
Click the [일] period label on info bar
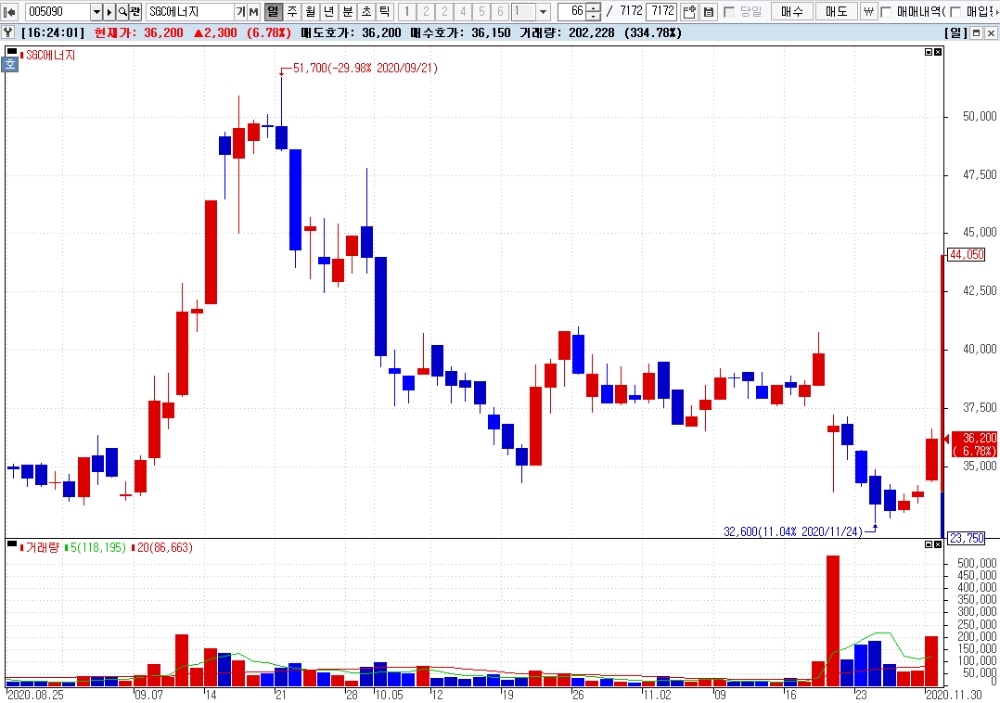955,33
